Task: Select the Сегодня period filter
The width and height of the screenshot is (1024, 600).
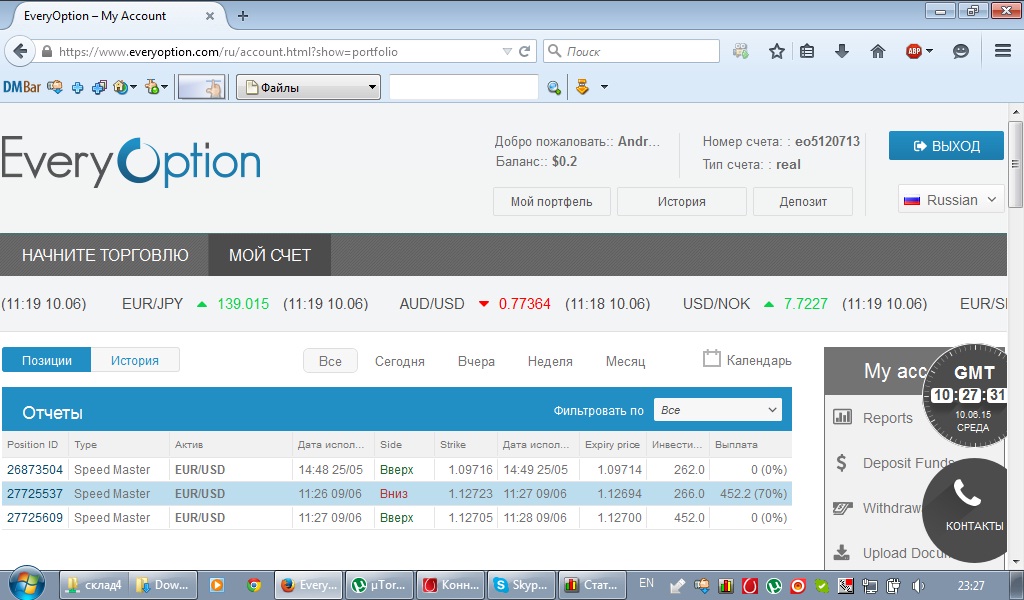Action: point(399,361)
